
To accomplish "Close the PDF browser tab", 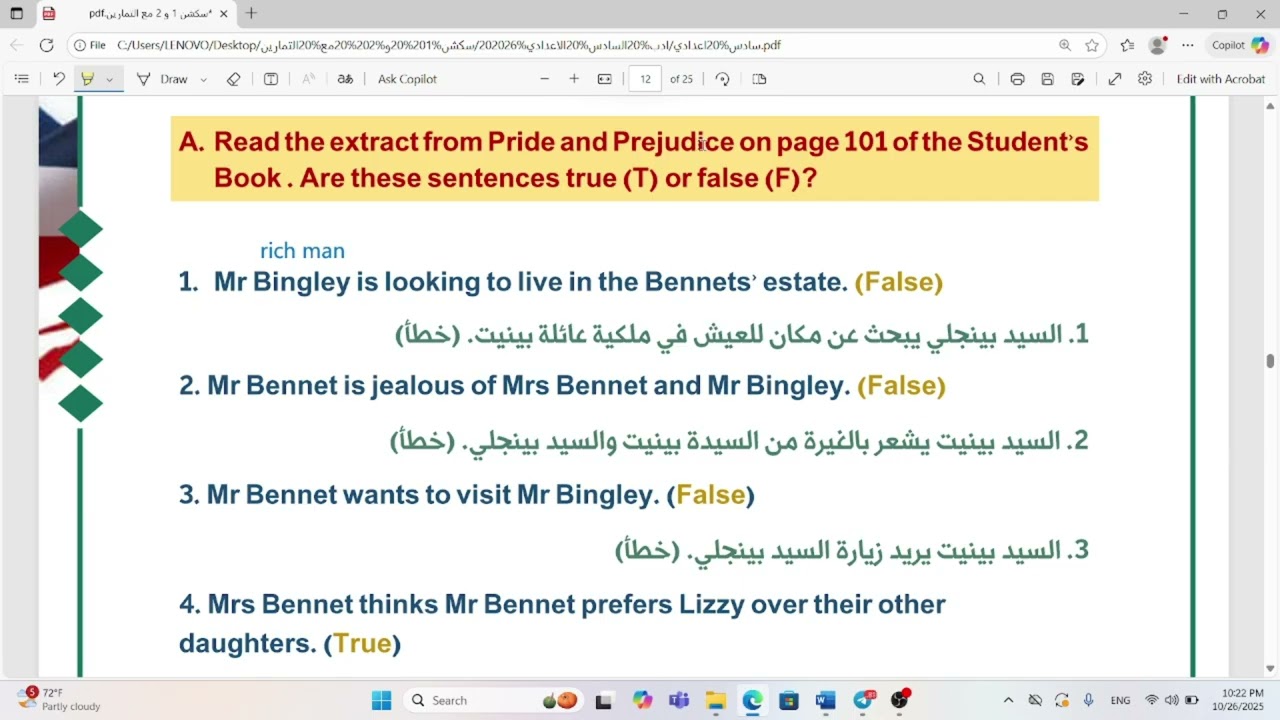I will click(224, 14).
